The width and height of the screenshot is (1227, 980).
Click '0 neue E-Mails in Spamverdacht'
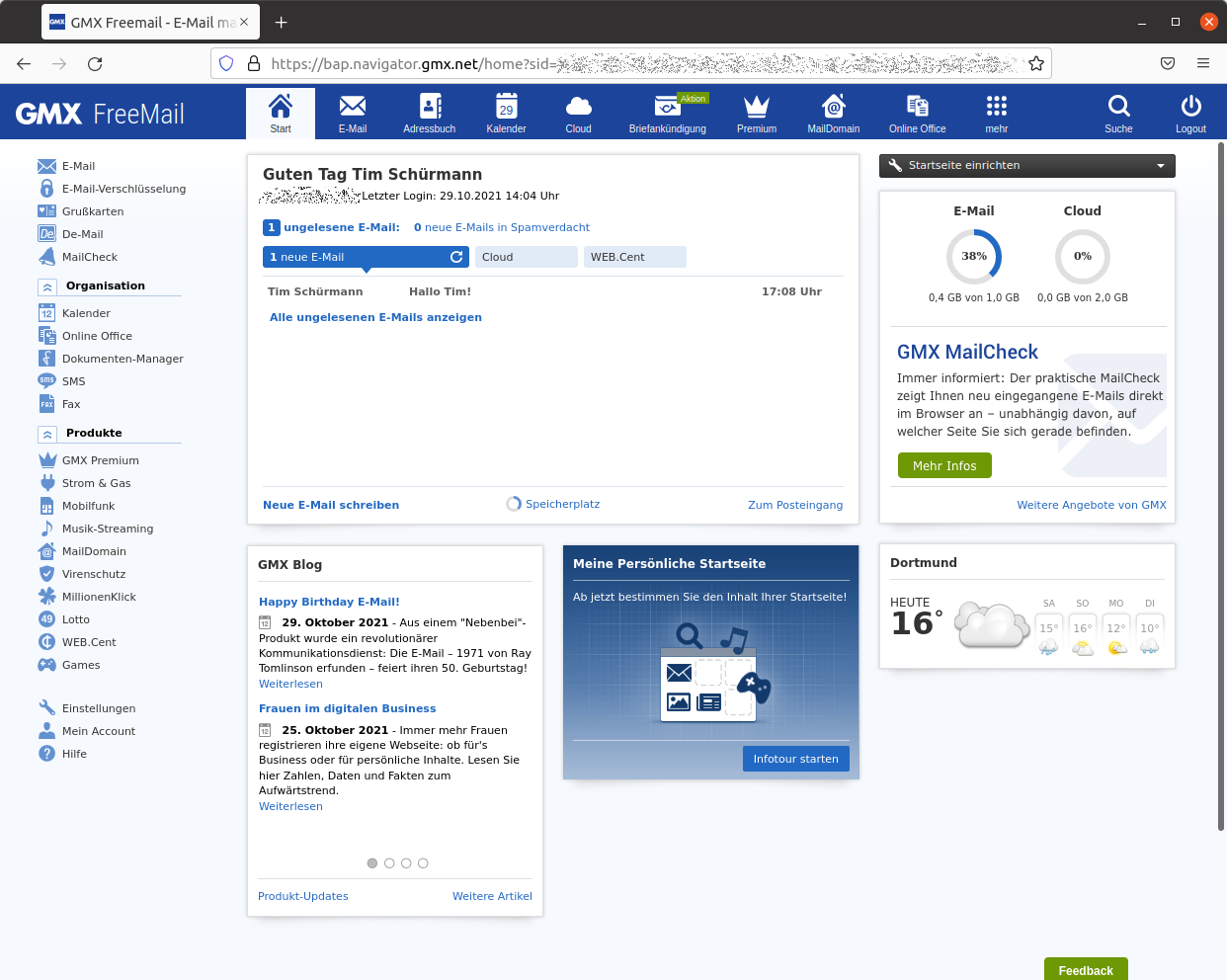502,227
